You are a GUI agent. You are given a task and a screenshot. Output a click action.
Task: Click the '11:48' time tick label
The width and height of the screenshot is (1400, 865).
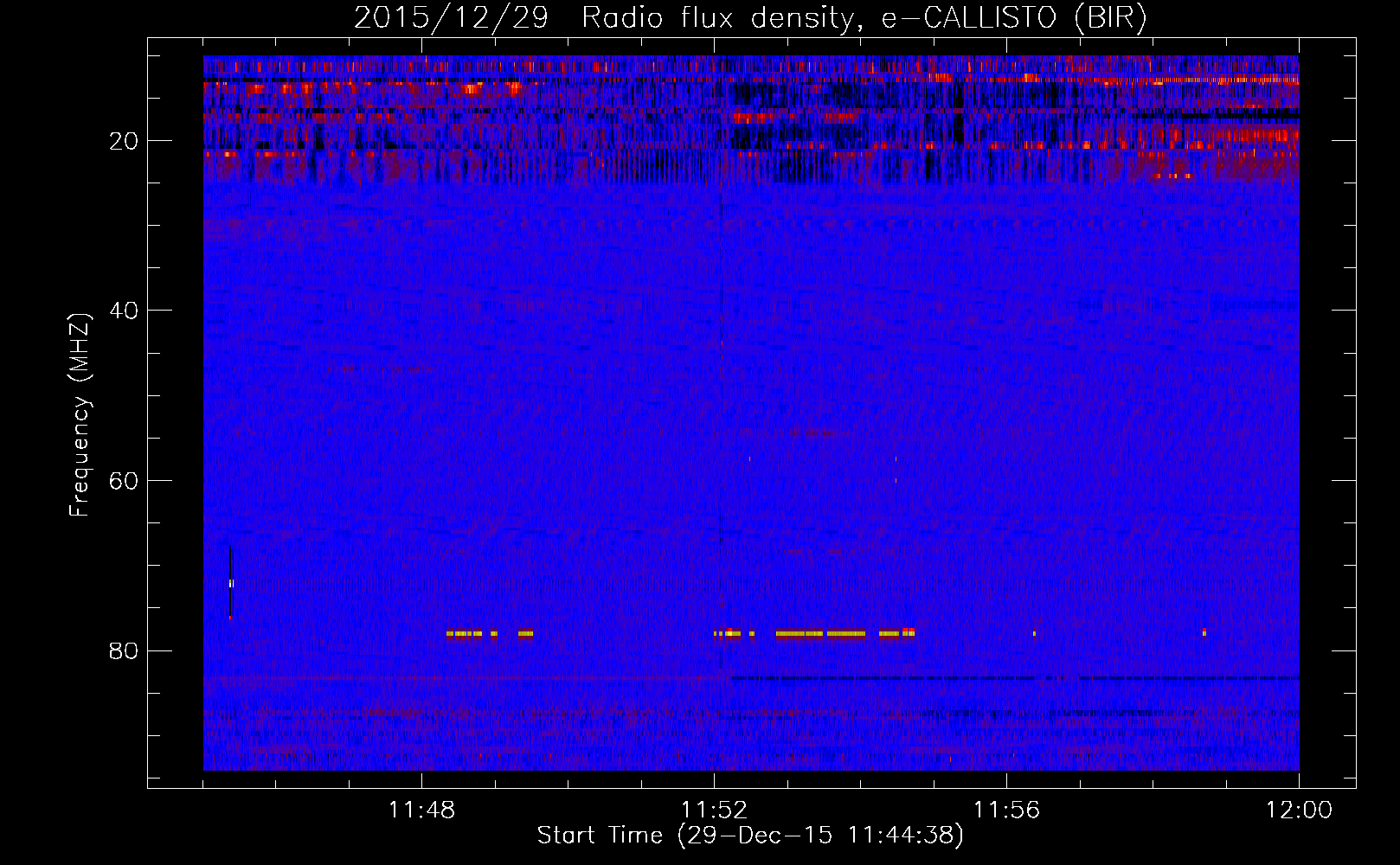[x=421, y=811]
